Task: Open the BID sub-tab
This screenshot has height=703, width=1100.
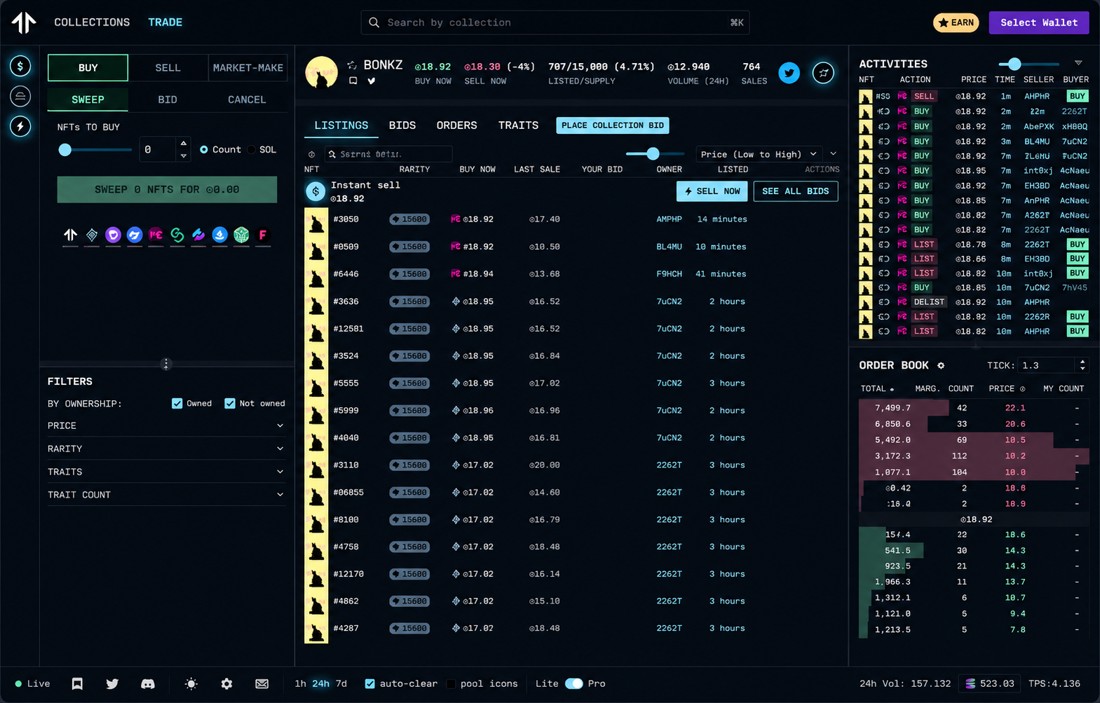Action: tap(168, 100)
